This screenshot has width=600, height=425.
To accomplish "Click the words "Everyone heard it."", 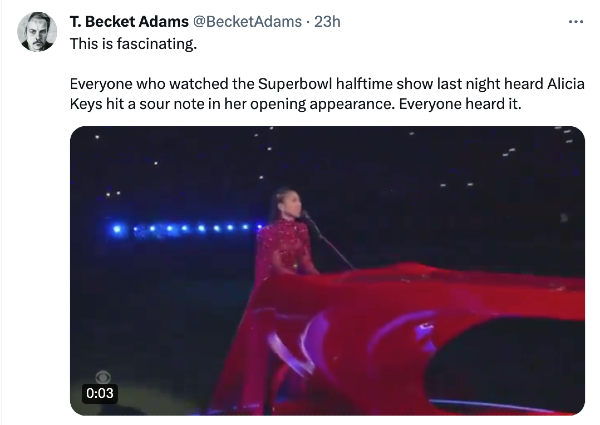I will pos(460,104).
